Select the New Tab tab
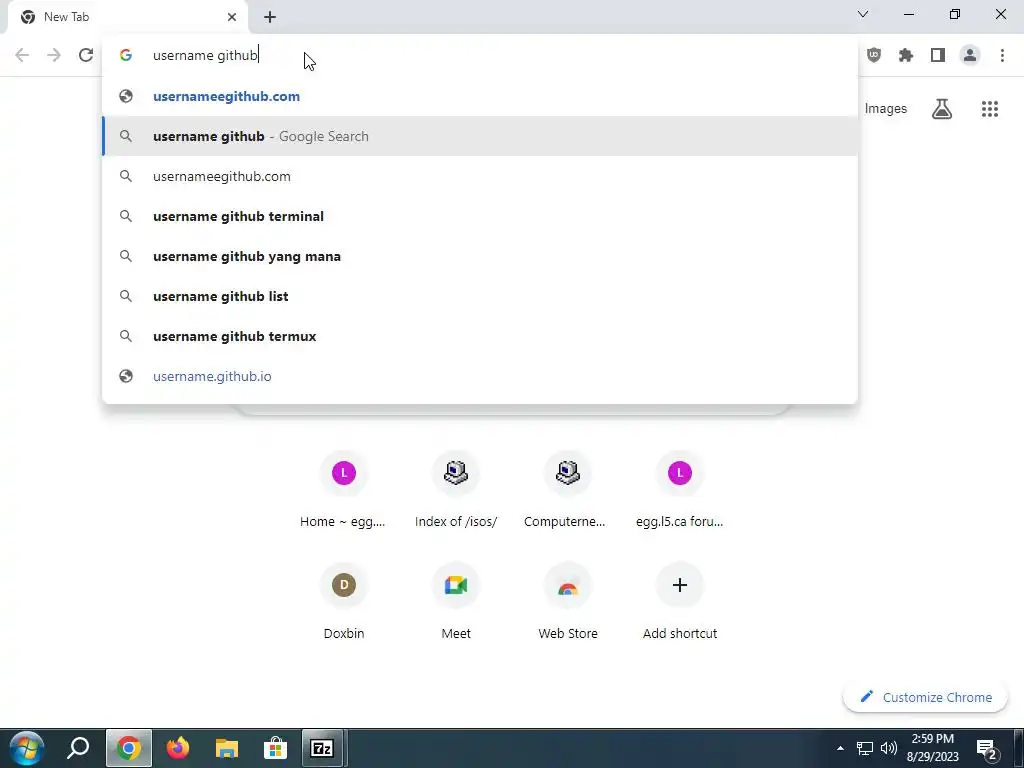 point(127,17)
